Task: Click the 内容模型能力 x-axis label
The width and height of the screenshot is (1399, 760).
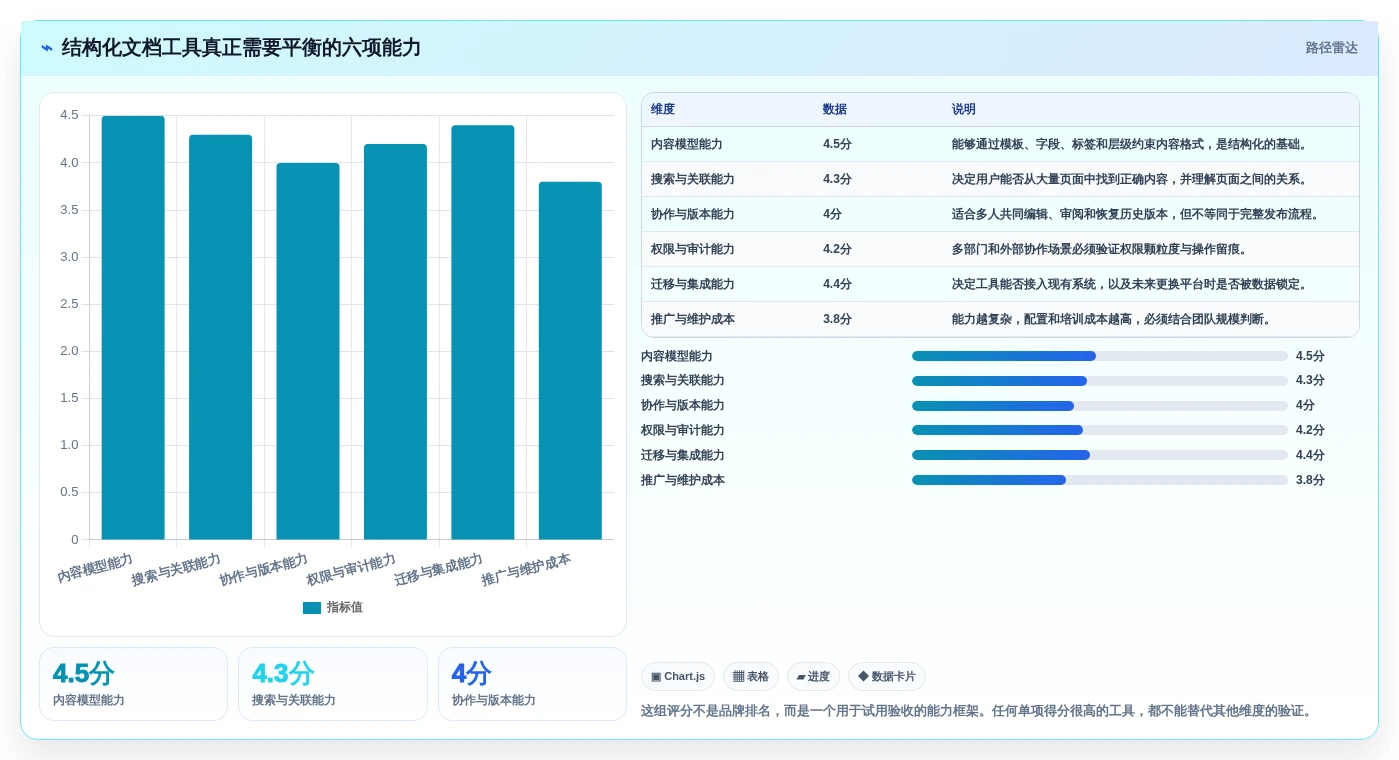Action: 95,568
